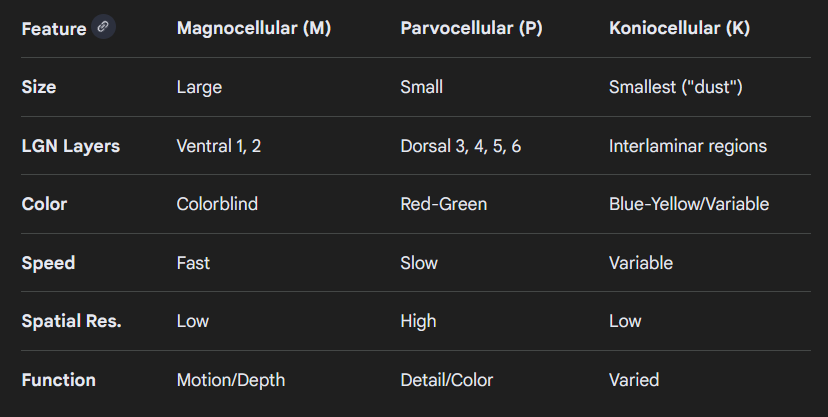Click the Colorblind cell
This screenshot has height=417, width=828.
[217, 204]
